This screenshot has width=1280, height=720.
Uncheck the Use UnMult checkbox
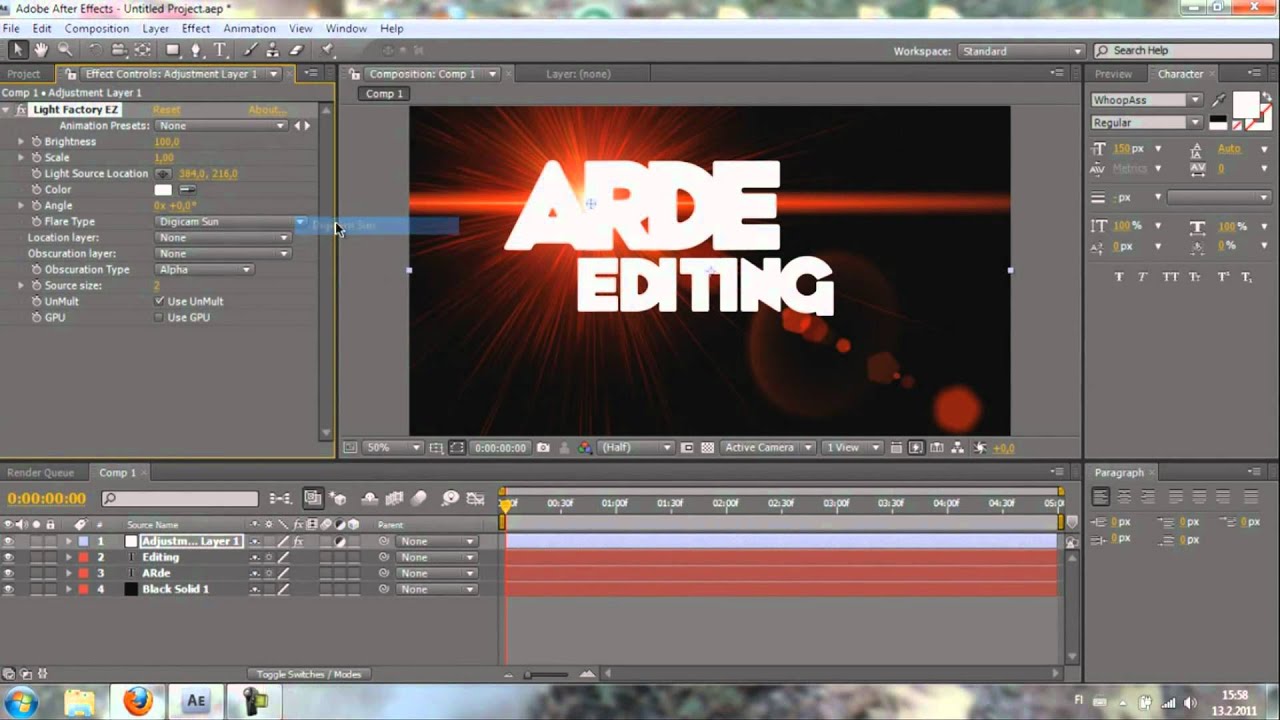tap(159, 301)
